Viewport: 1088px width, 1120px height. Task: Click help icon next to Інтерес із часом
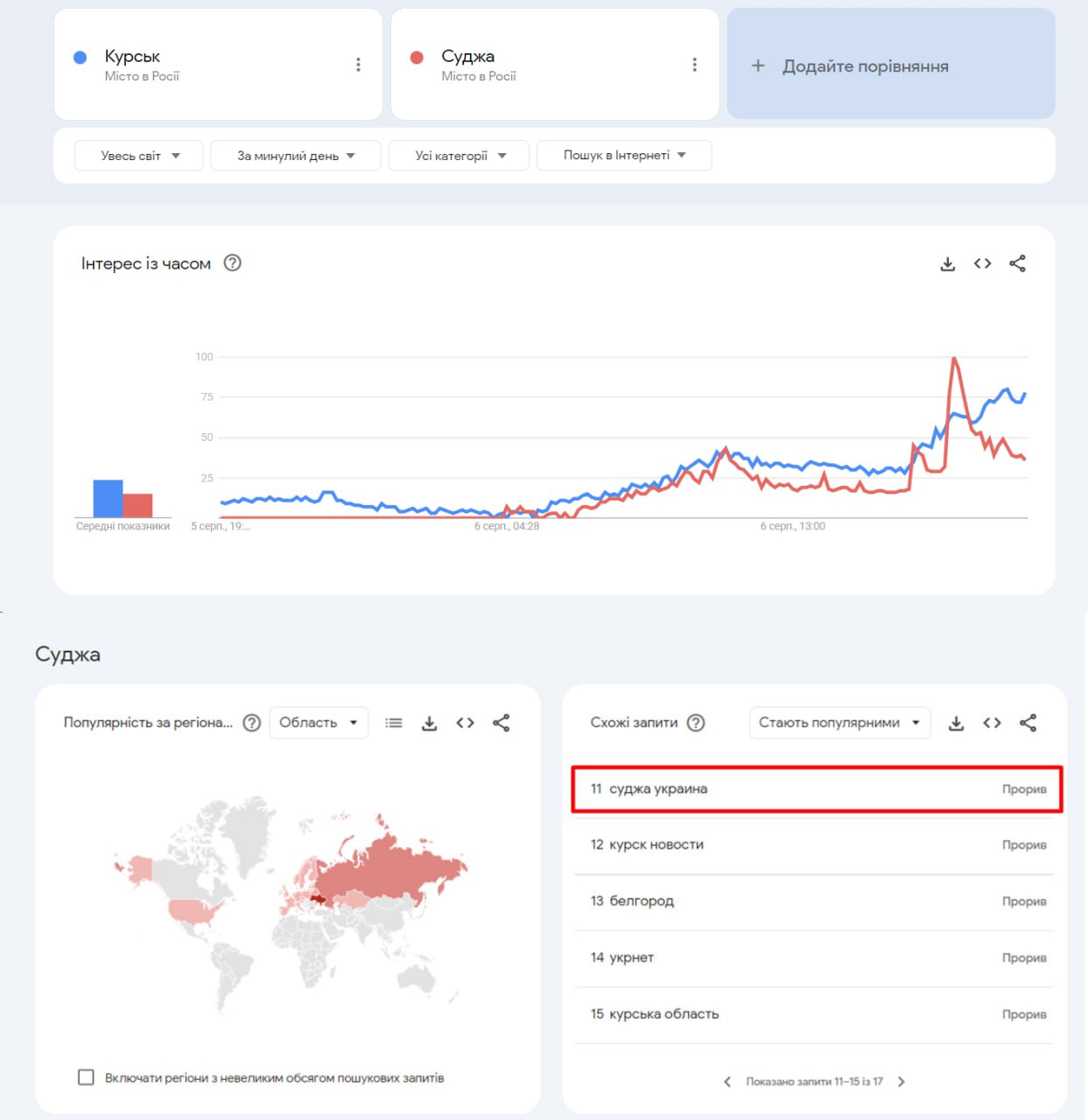click(232, 262)
